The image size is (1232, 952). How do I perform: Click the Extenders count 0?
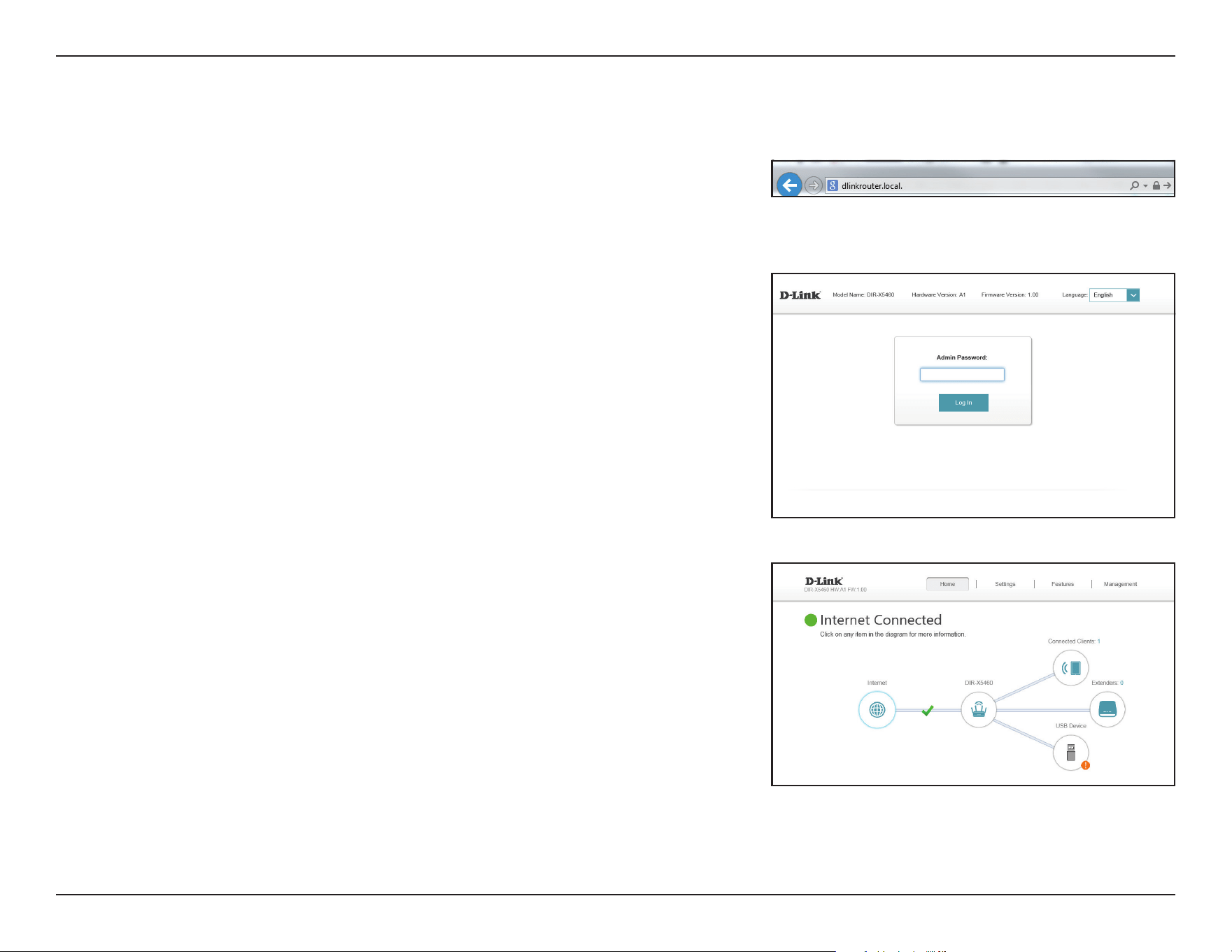(1121, 683)
